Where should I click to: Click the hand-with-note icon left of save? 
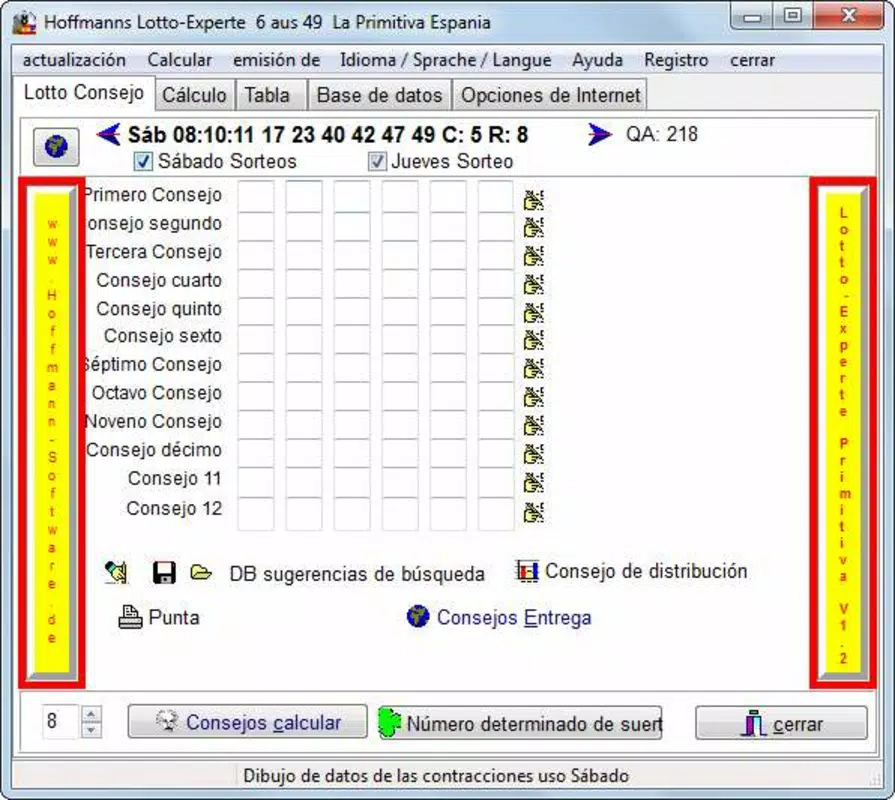tap(116, 572)
